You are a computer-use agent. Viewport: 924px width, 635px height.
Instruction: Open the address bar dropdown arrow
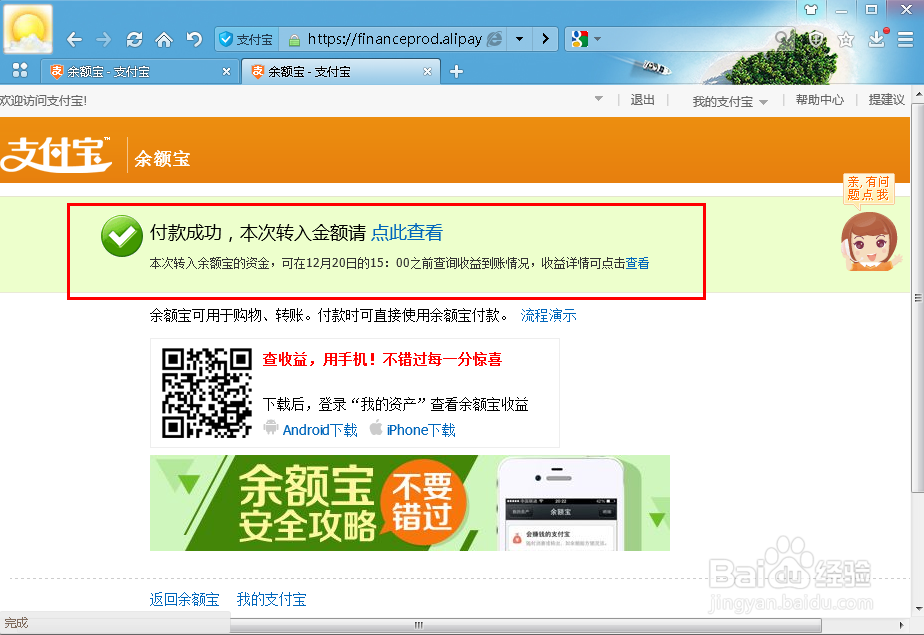pos(518,39)
